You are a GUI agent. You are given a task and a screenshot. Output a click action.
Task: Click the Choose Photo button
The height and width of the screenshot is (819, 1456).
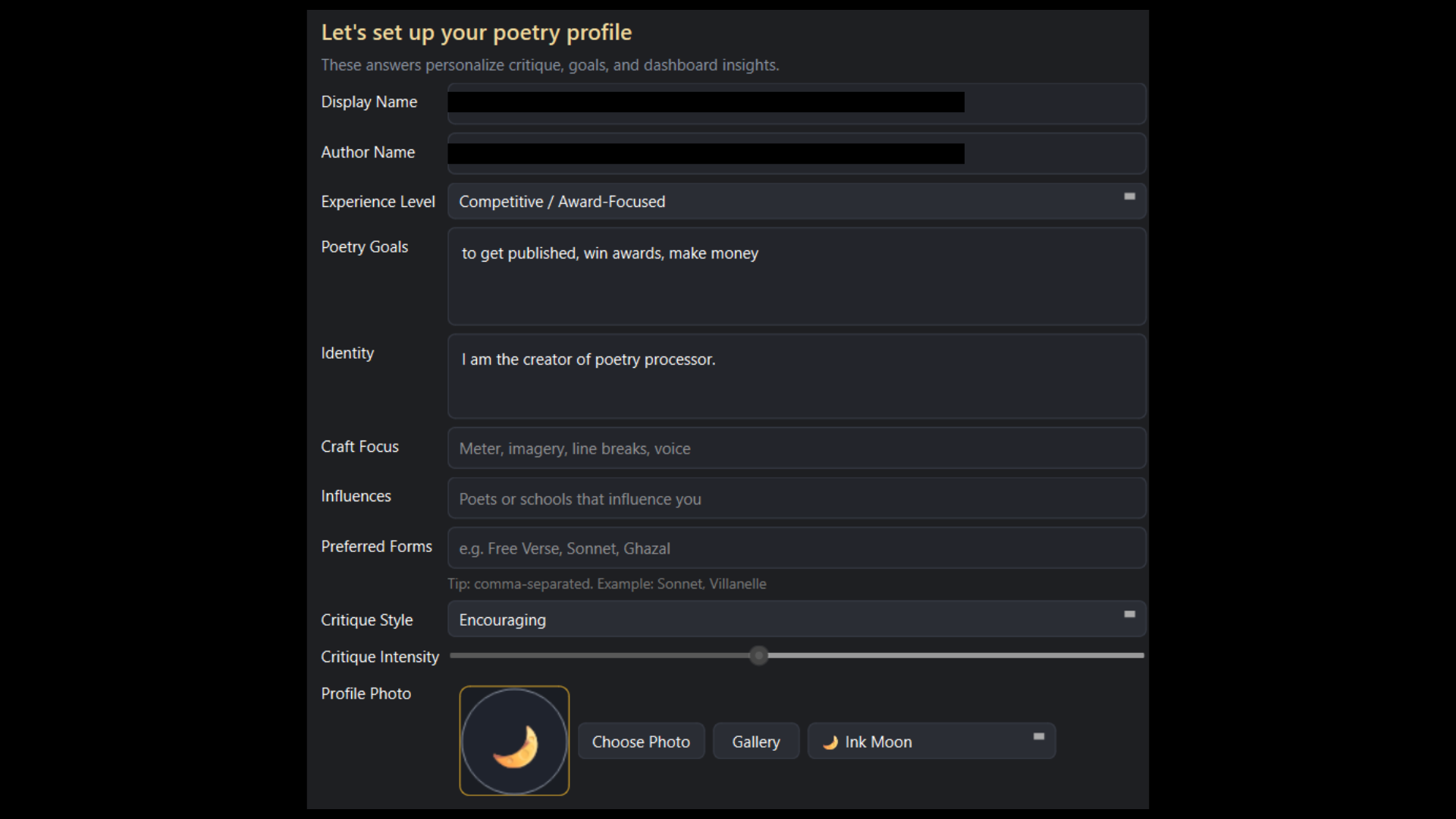pyautogui.click(x=641, y=742)
